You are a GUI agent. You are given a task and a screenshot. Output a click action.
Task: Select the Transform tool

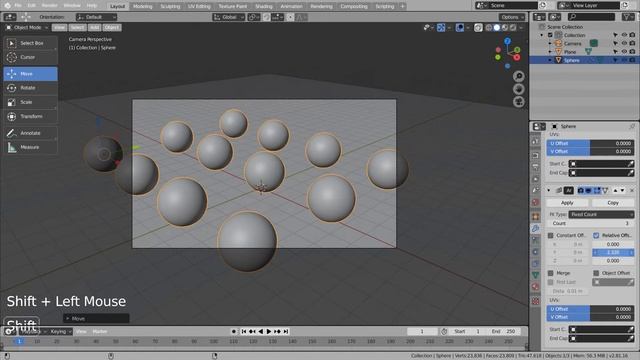pos(30,116)
